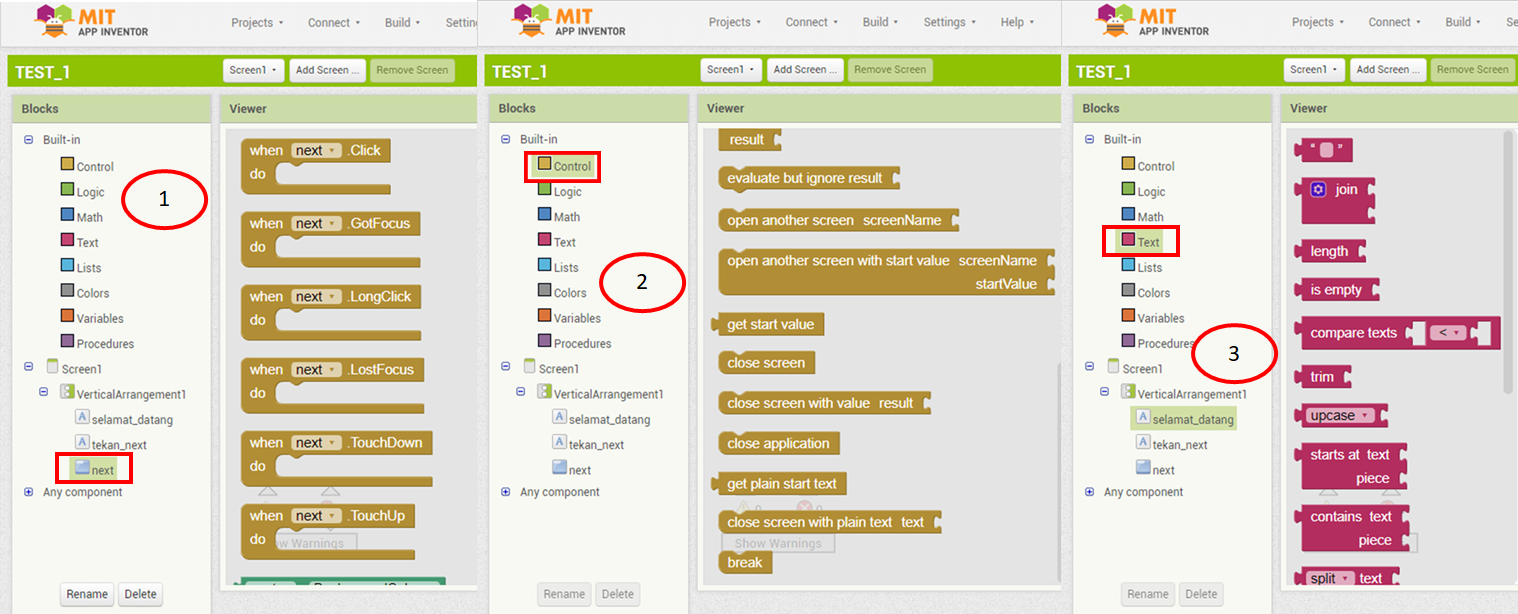The image size is (1518, 614).
Task: Open the Projects menu in panel 3
Action: click(1319, 22)
